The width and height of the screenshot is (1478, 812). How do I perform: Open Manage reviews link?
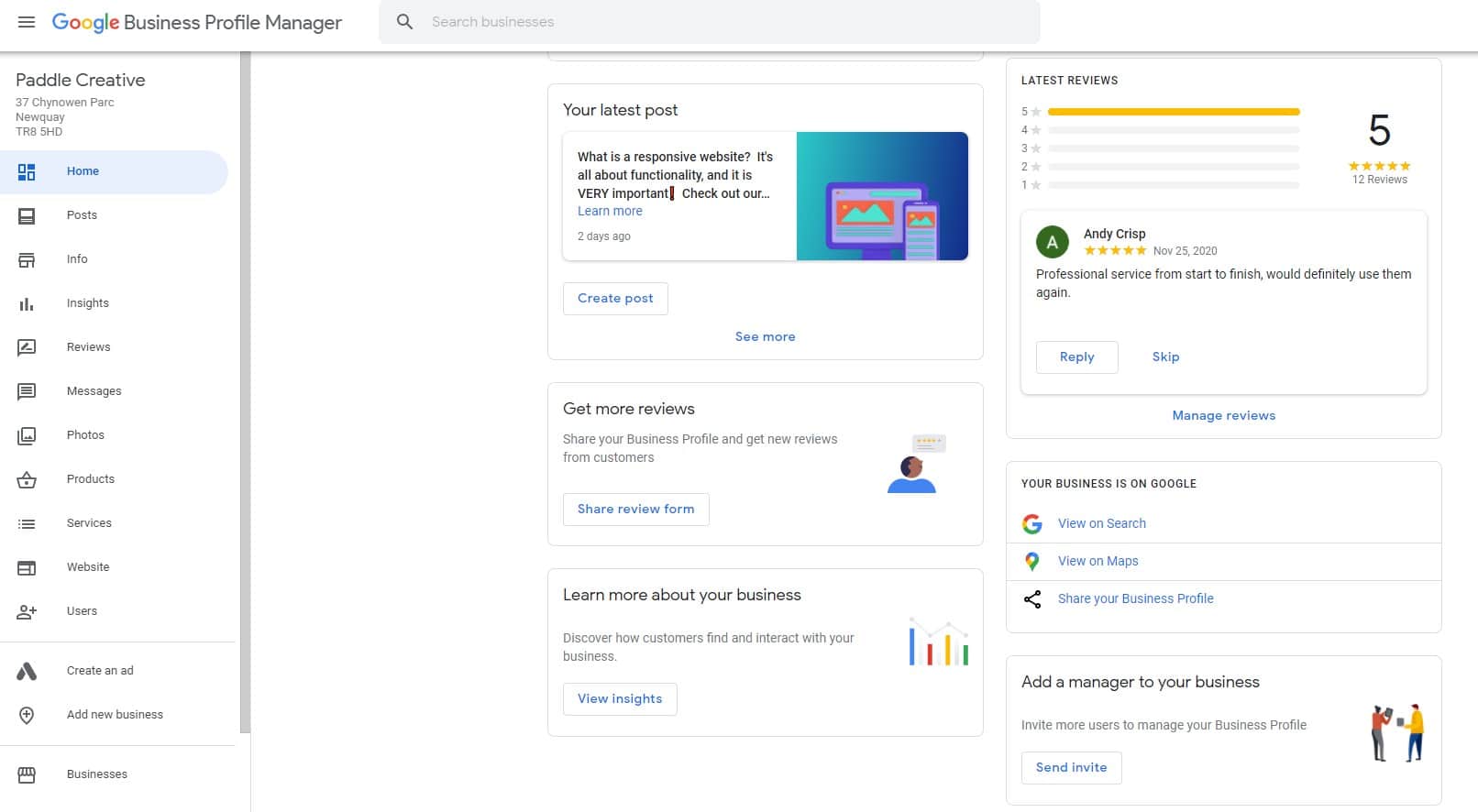click(1223, 415)
